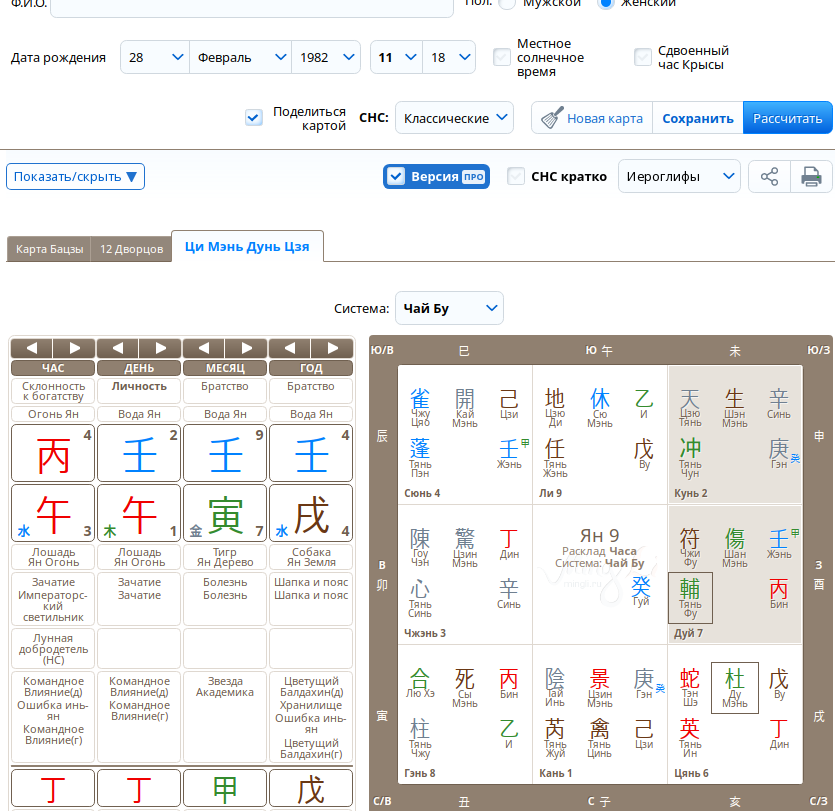Open the hour dropdown showing 11
This screenshot has height=811, width=835.
pyautogui.click(x=397, y=57)
